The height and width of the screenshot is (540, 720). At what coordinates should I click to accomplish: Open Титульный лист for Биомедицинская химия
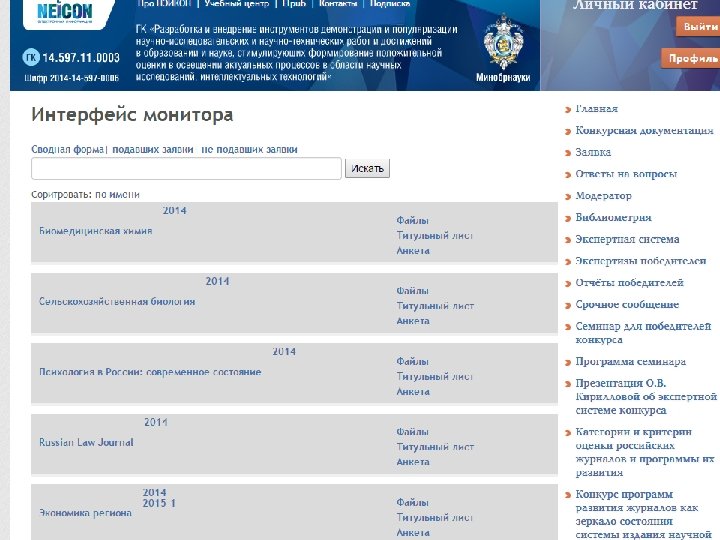pos(435,236)
